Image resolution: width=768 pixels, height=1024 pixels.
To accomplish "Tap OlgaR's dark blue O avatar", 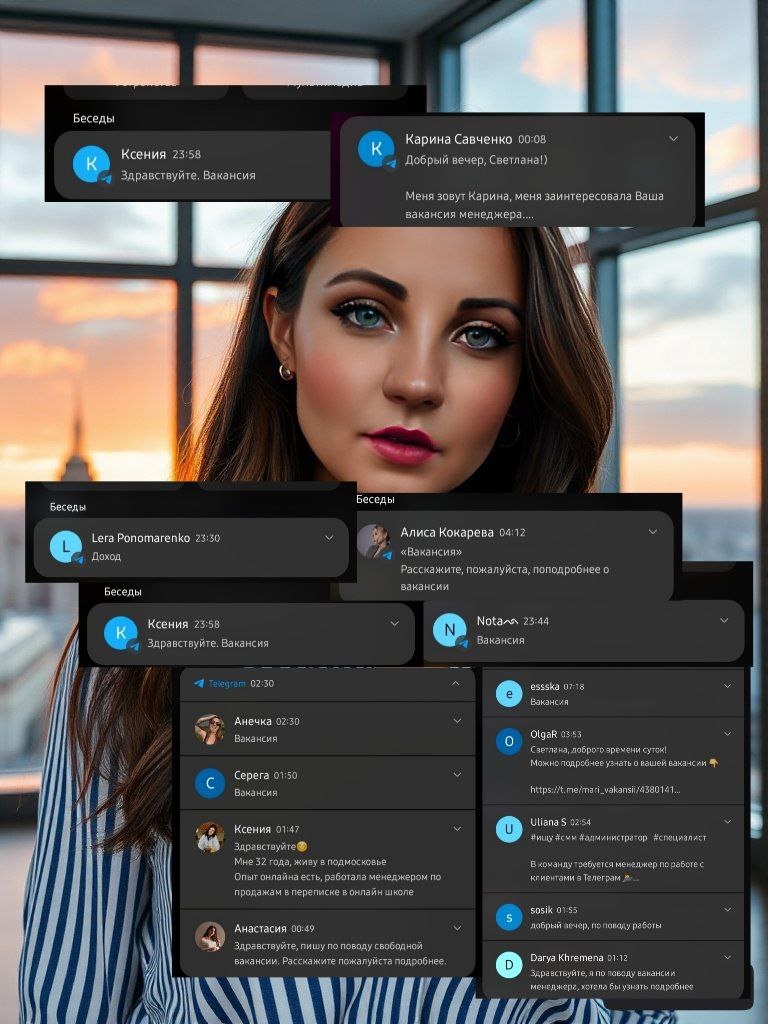I will coord(509,741).
